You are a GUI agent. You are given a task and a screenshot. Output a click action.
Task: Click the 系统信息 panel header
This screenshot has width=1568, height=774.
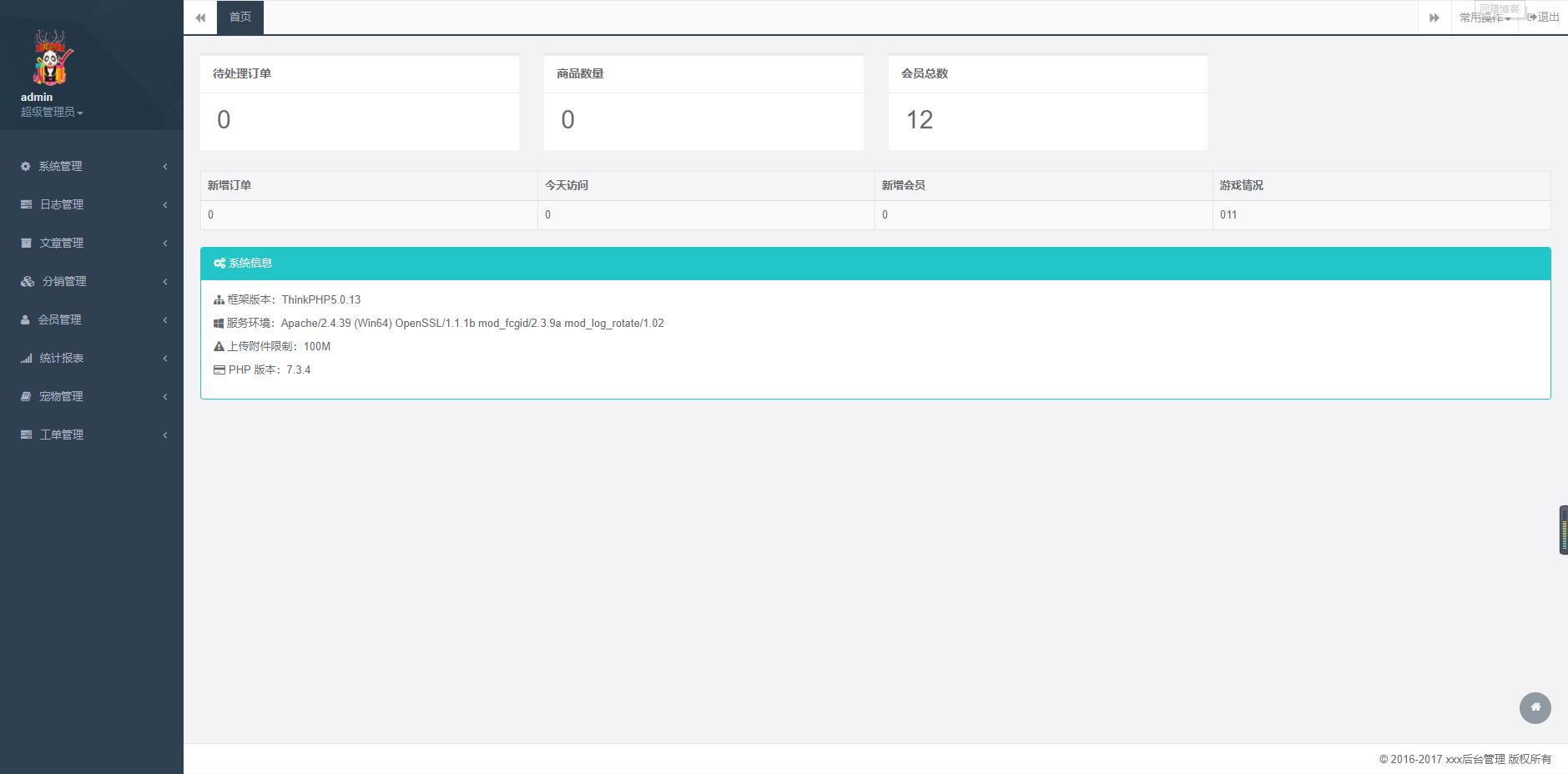click(x=875, y=264)
